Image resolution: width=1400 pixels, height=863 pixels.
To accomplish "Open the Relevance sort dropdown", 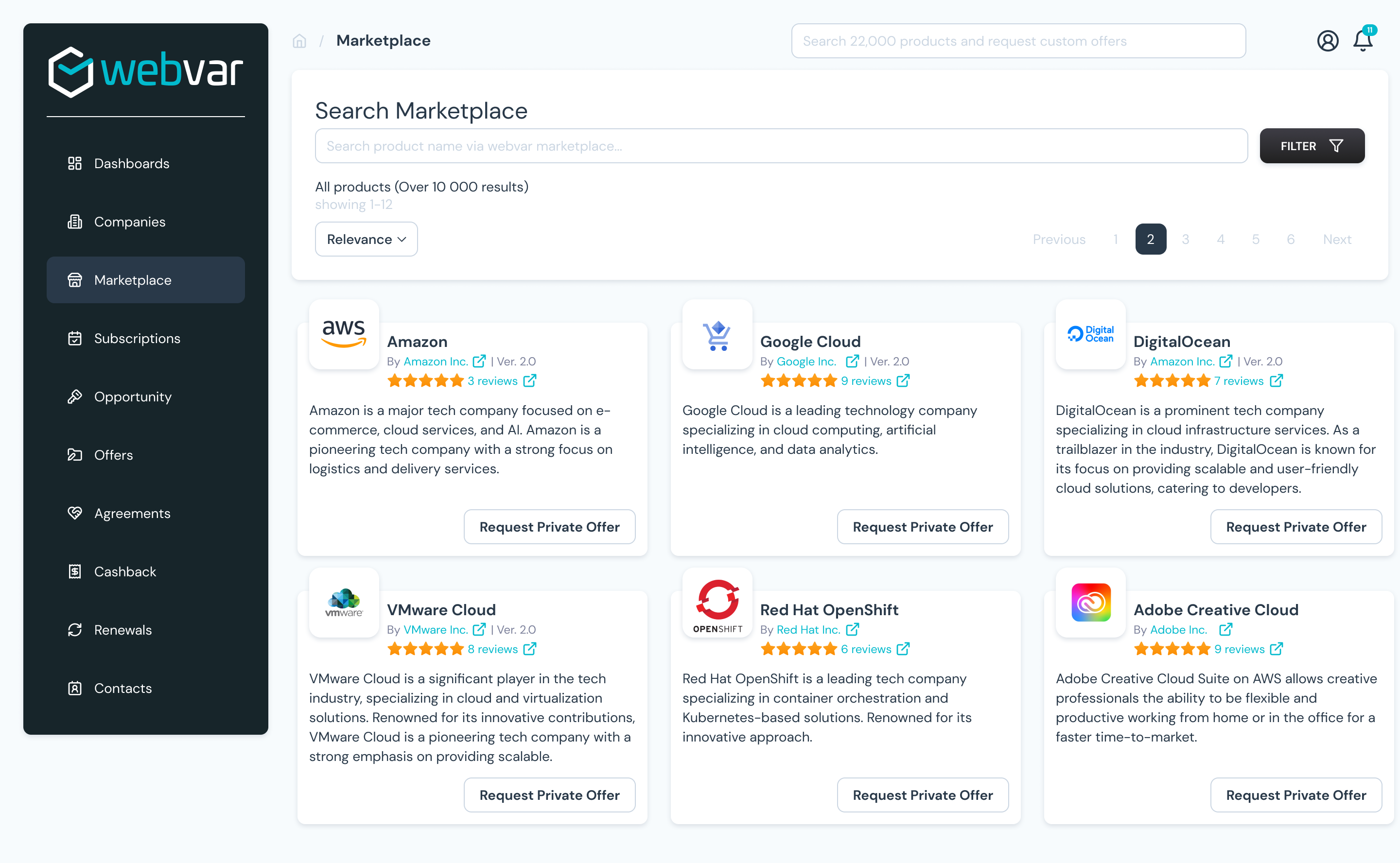I will tap(366, 239).
